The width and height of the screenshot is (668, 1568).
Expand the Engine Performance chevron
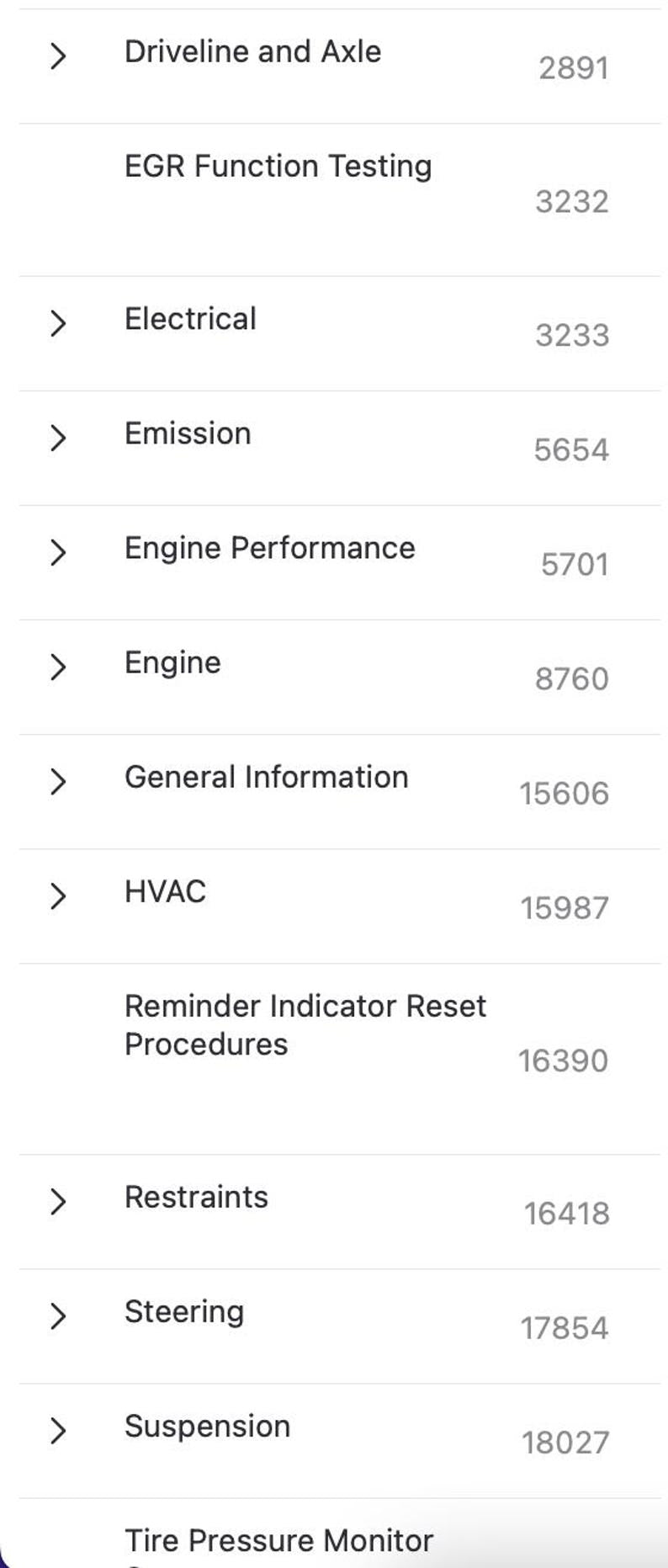pos(57,552)
